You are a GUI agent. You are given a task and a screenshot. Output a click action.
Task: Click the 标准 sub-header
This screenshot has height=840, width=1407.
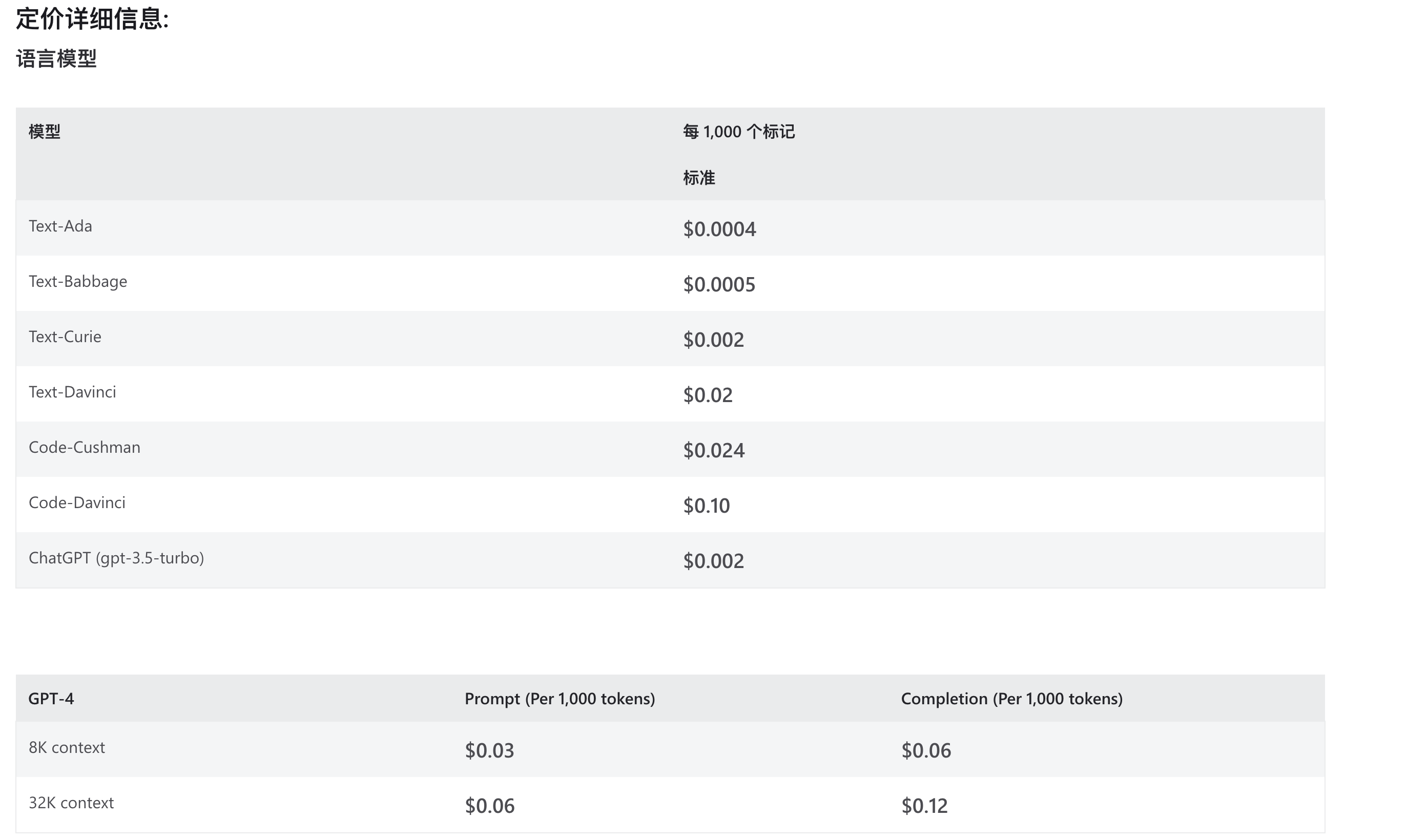point(699,178)
